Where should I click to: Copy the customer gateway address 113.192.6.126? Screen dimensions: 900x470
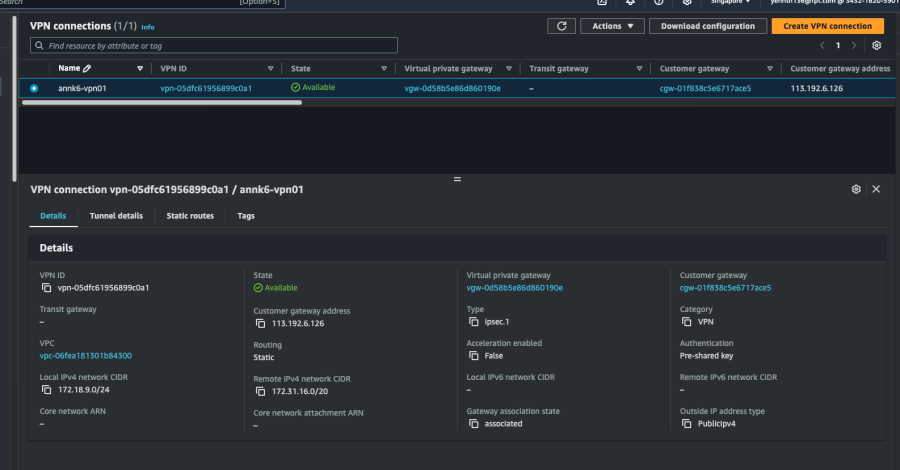260,323
